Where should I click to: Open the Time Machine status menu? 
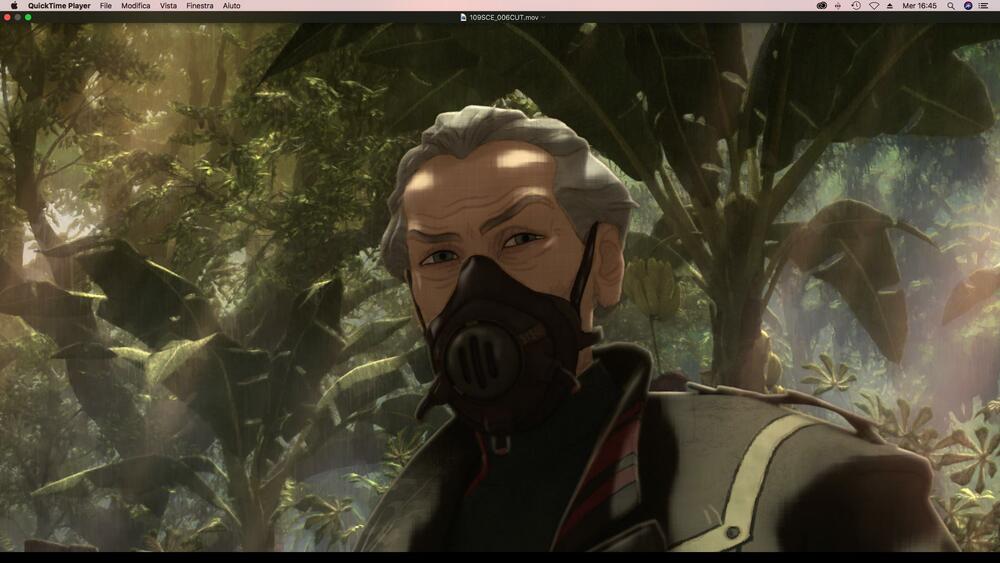coord(856,6)
